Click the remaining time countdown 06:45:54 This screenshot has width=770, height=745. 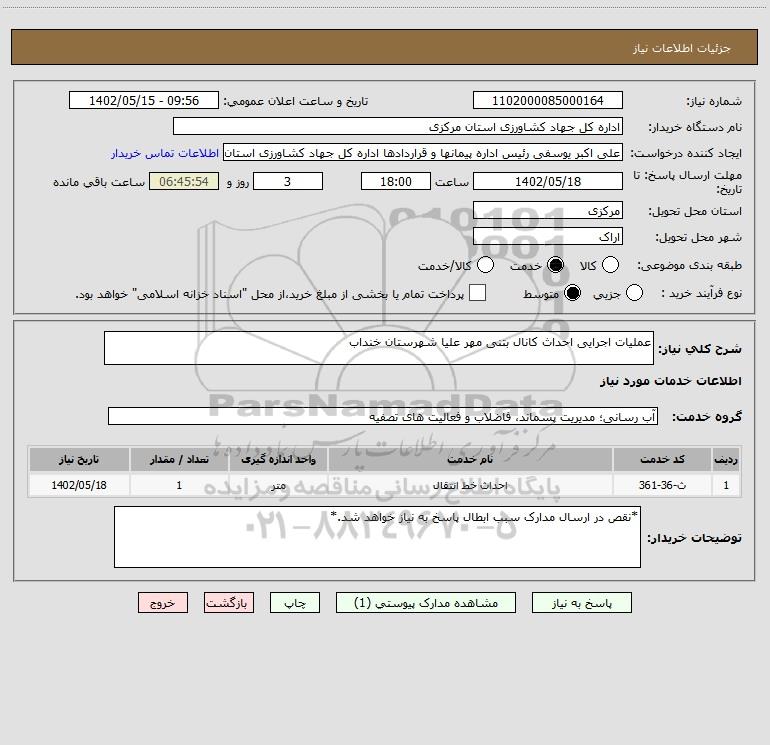(184, 181)
